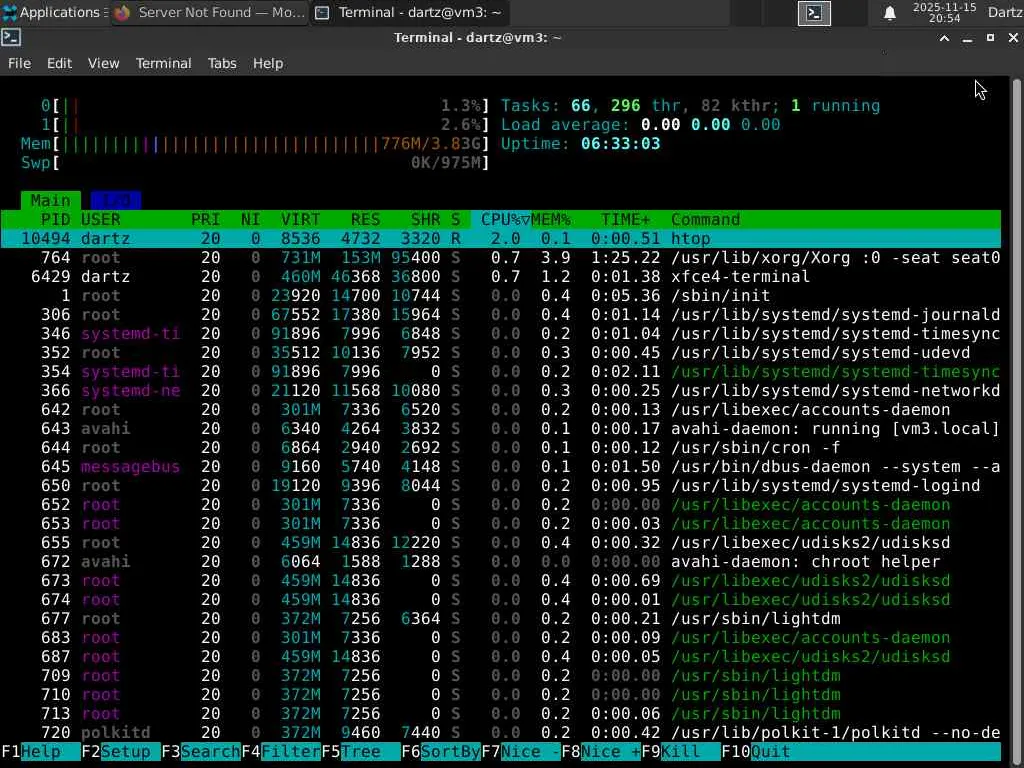Sort by the MEM% column header

pos(551,219)
